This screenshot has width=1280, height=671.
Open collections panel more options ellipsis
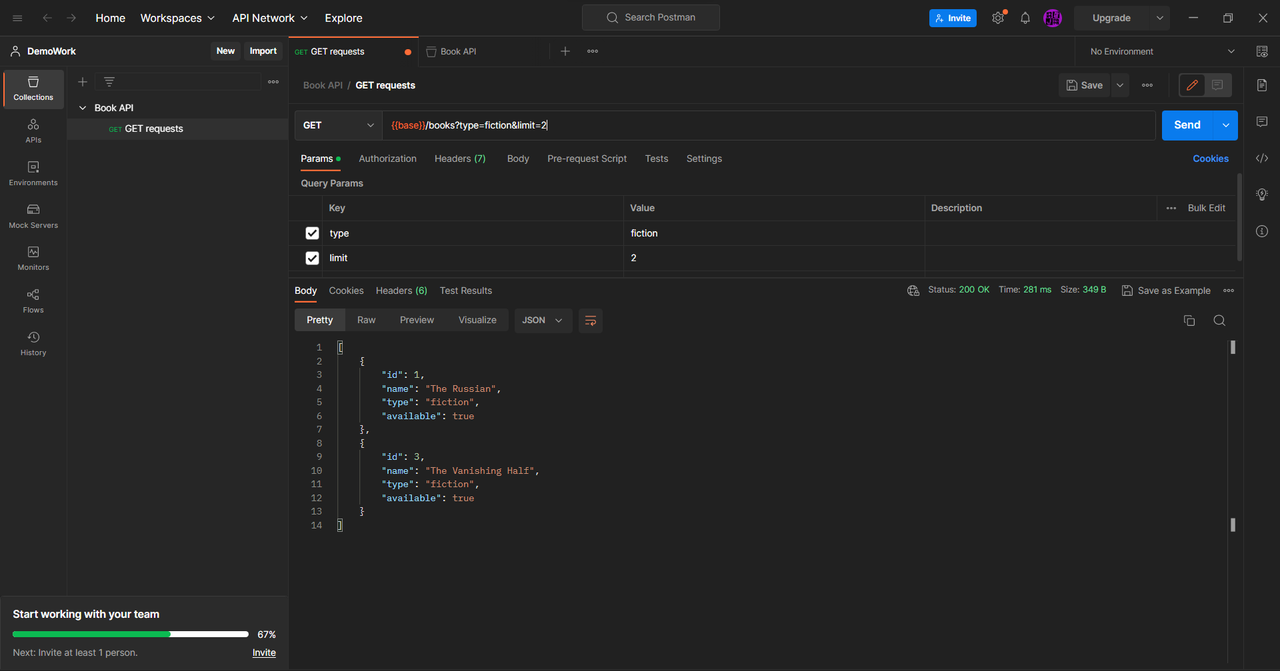pyautogui.click(x=273, y=82)
